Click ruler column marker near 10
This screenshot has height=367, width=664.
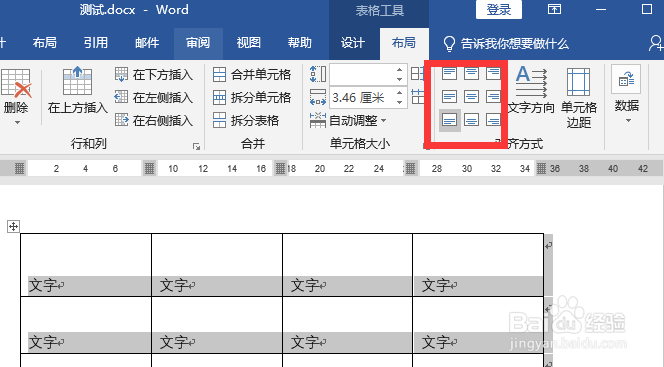[x=149, y=168]
